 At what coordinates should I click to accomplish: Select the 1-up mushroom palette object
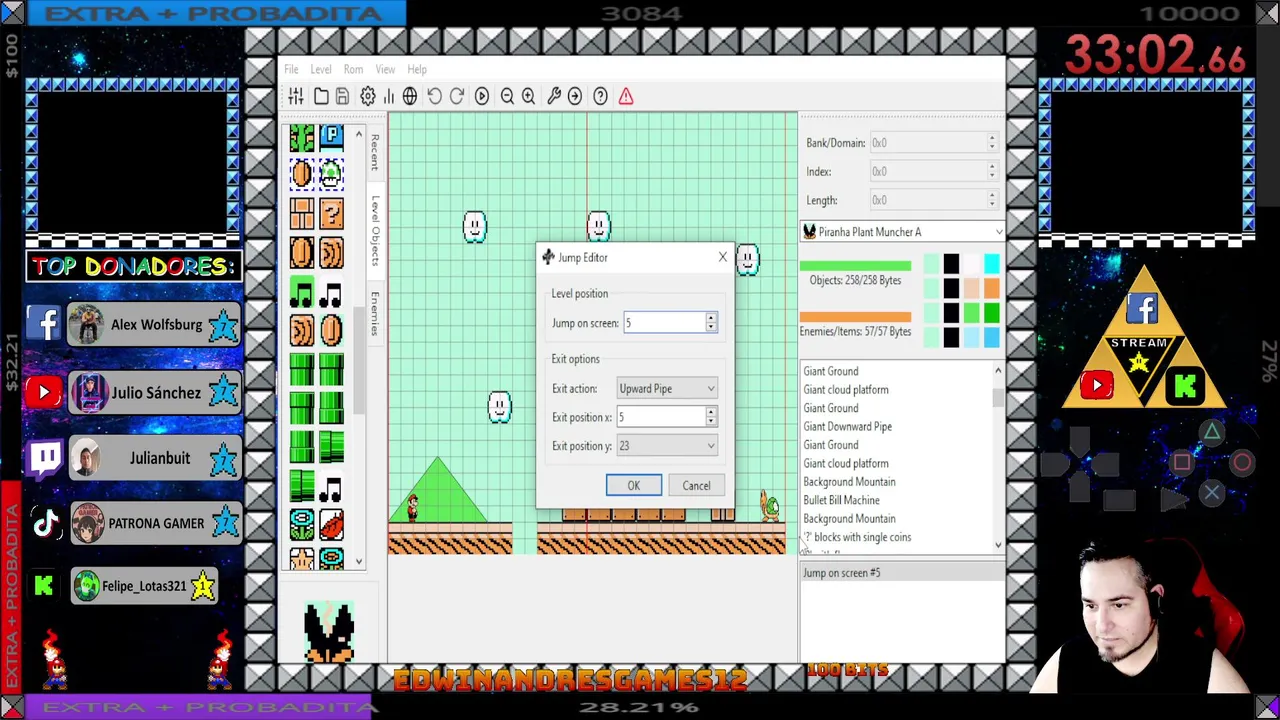331,175
